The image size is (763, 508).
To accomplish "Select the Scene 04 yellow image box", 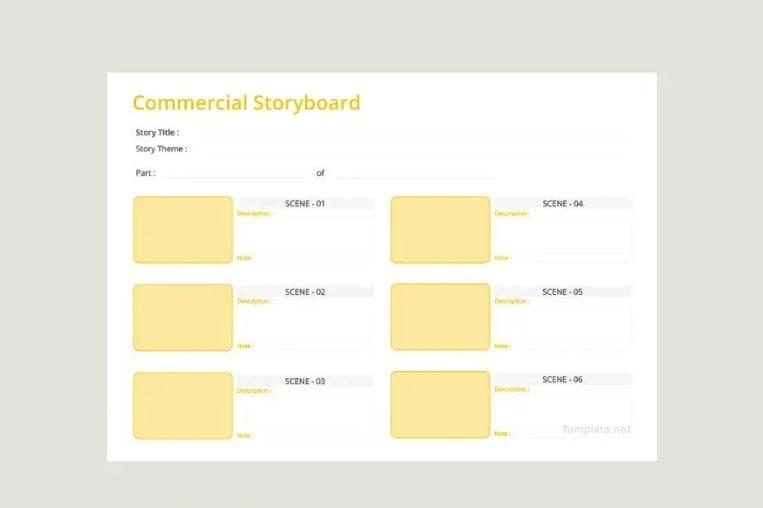I will click(x=440, y=230).
